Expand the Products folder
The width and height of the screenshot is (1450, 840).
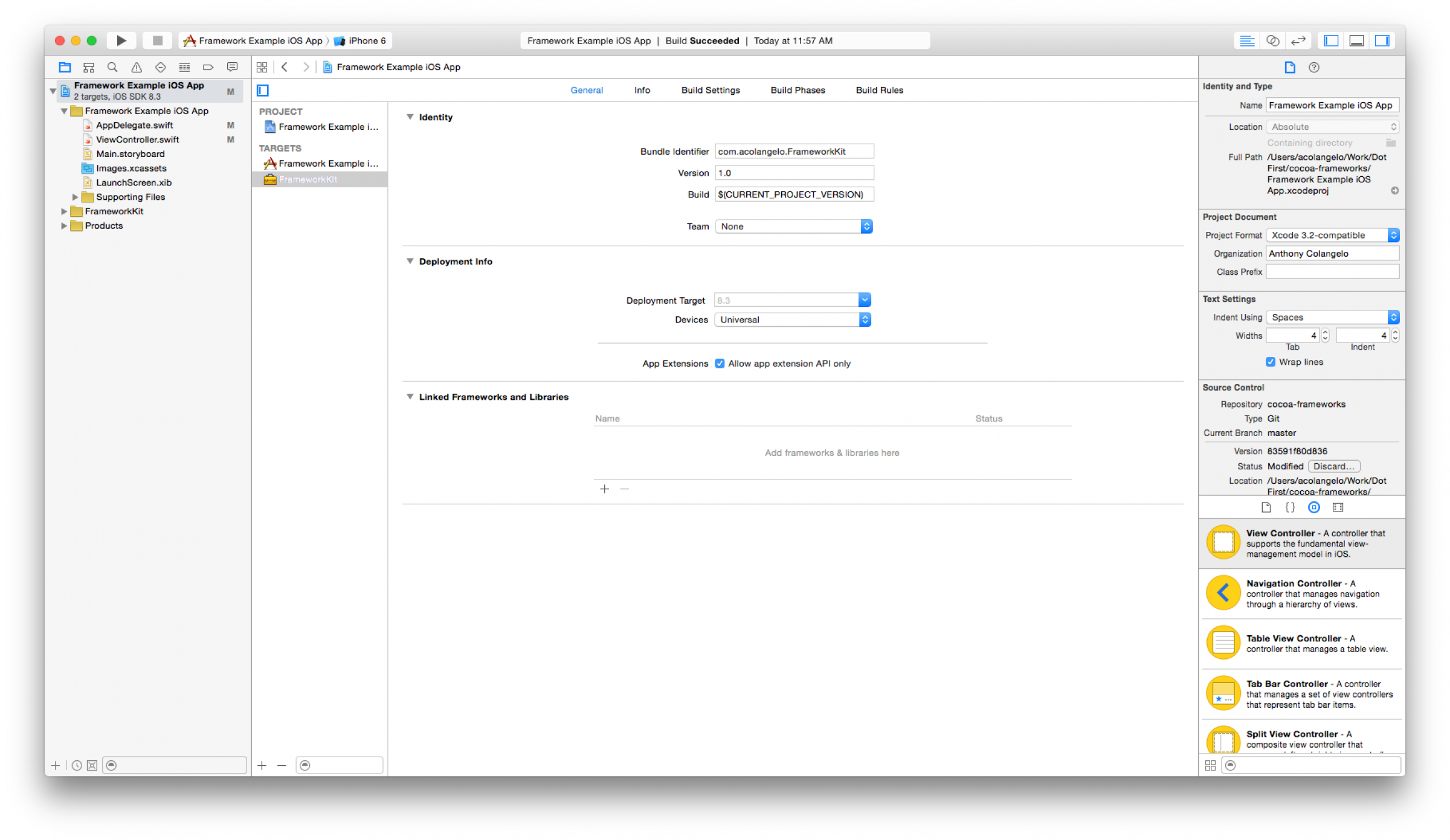coord(64,226)
